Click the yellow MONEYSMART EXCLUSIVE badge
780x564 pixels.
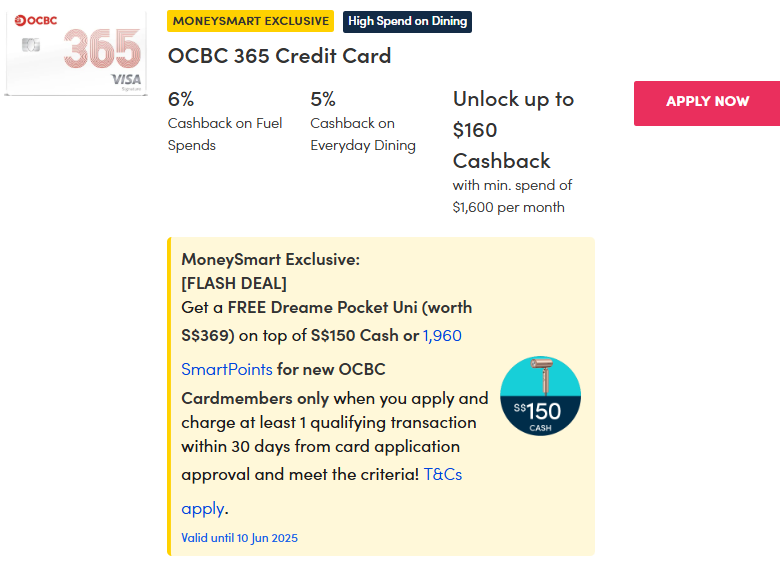(251, 21)
